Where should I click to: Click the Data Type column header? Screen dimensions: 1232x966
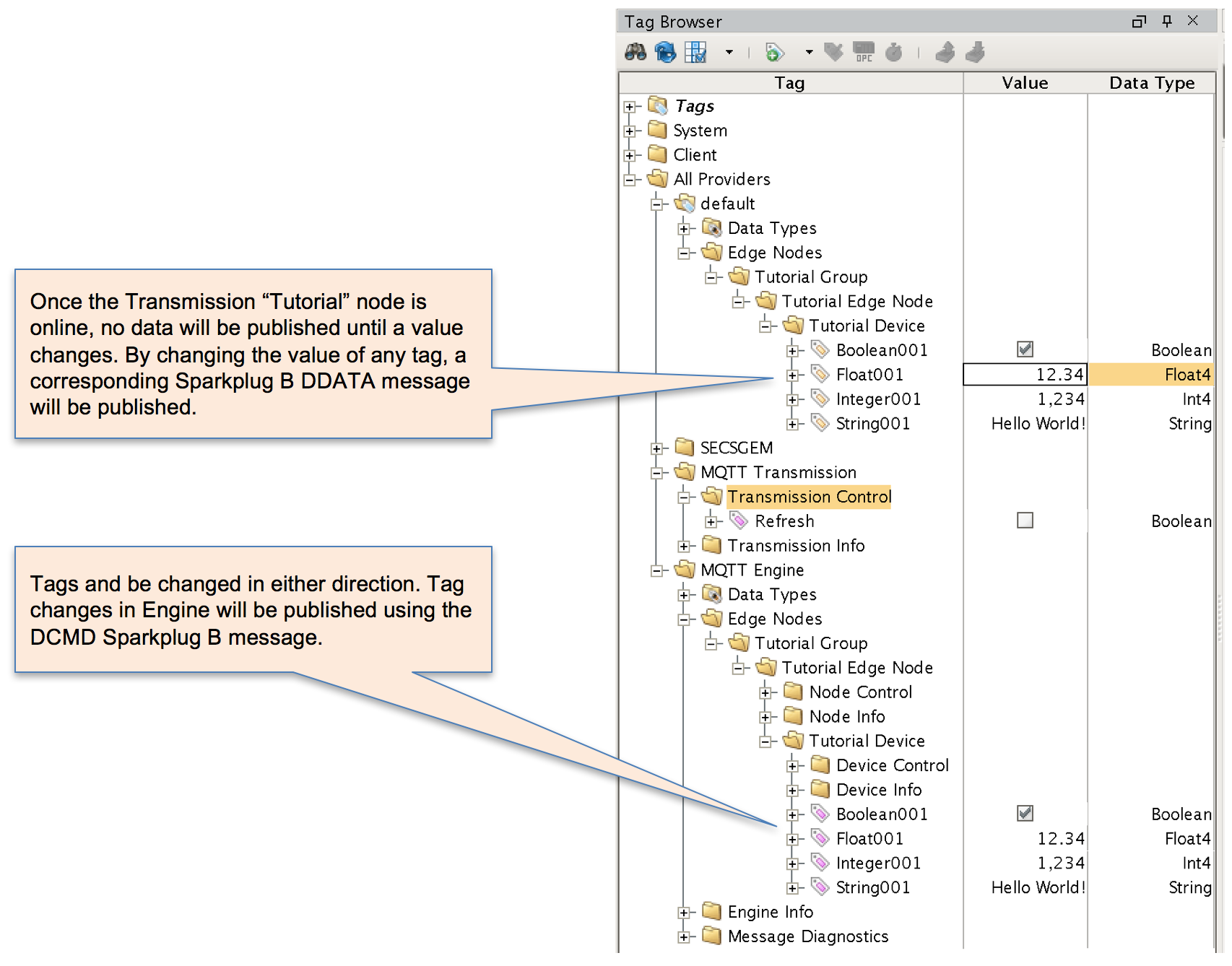click(1152, 83)
